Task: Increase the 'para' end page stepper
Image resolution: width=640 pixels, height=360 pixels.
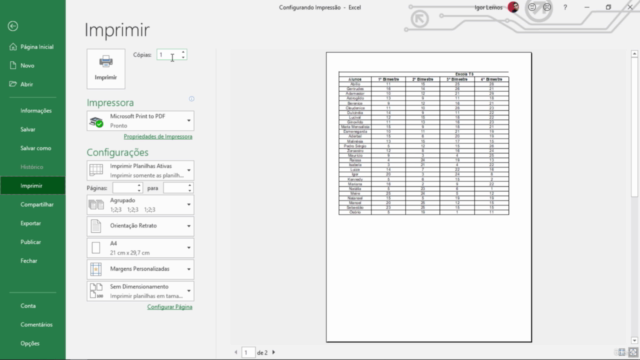Action: tap(190, 185)
